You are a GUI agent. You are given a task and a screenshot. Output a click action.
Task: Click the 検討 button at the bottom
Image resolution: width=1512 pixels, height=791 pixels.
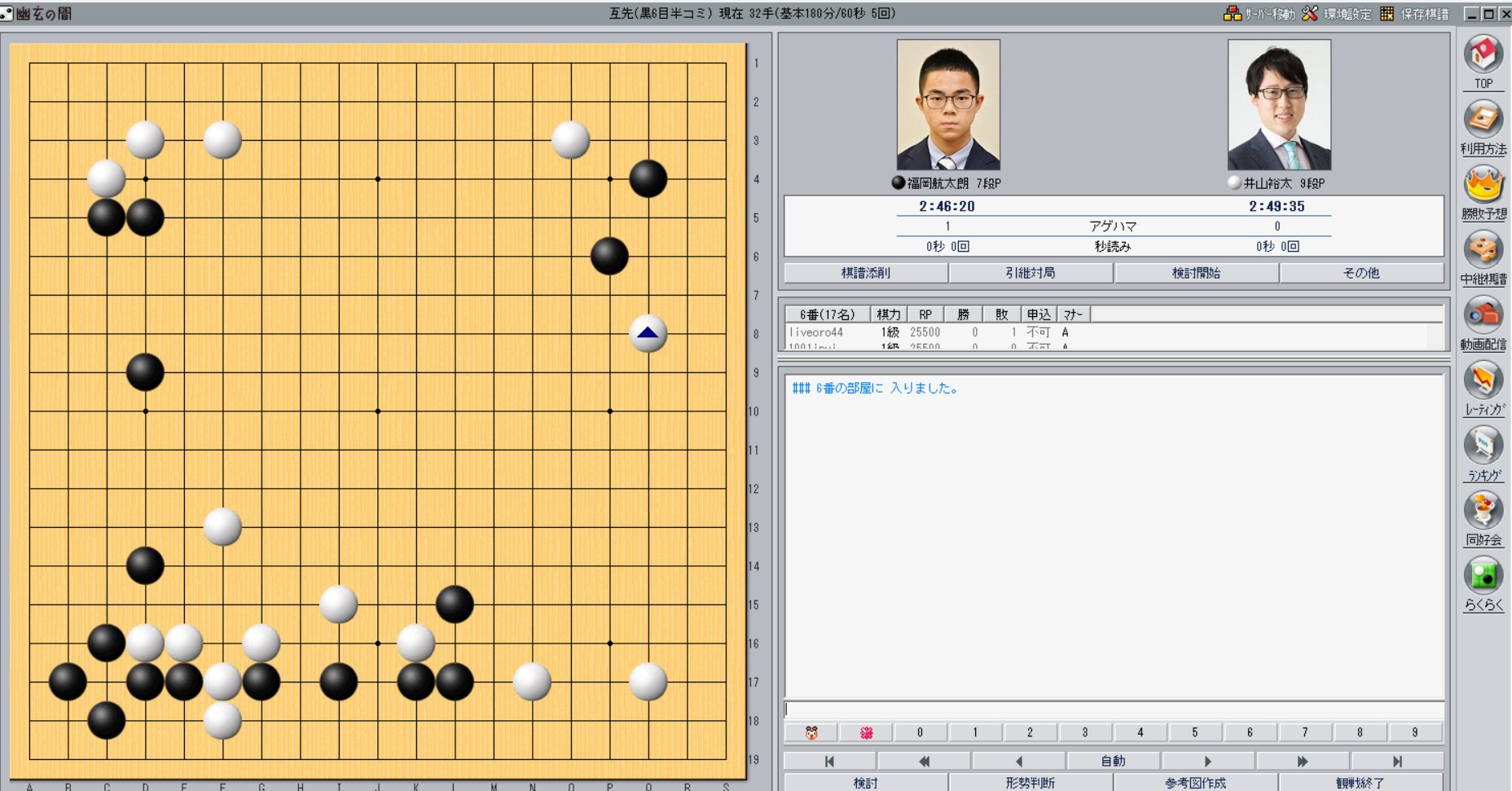coord(866,783)
